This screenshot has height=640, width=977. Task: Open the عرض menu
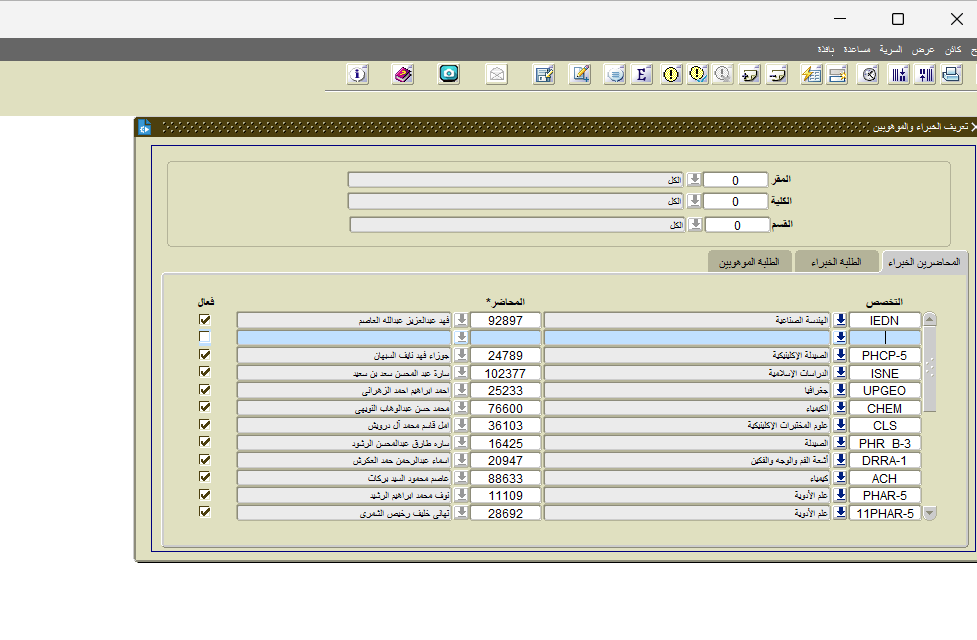[x=922, y=49]
